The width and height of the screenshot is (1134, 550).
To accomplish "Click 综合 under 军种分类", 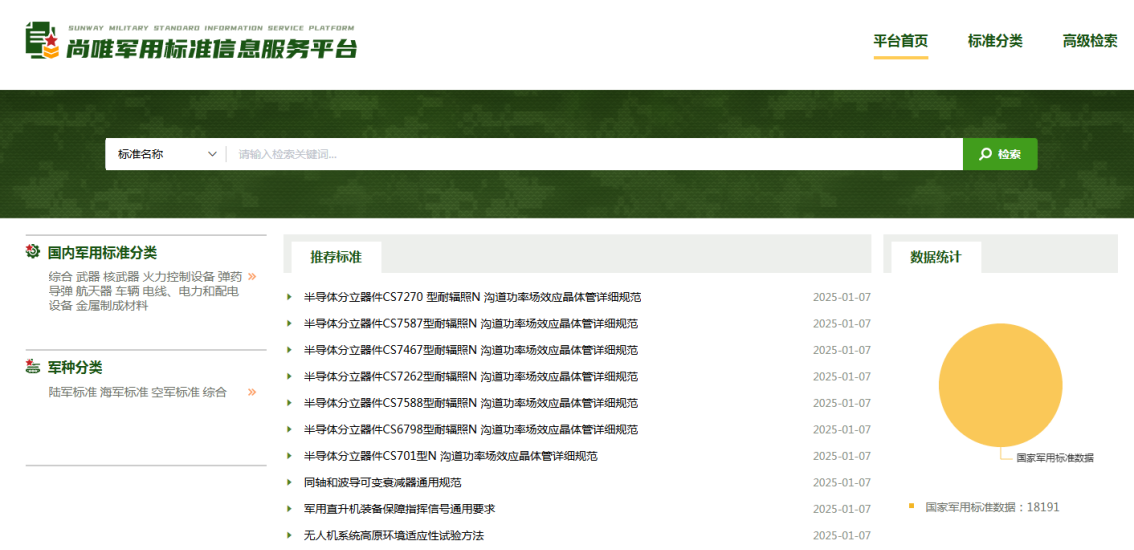I will 215,392.
